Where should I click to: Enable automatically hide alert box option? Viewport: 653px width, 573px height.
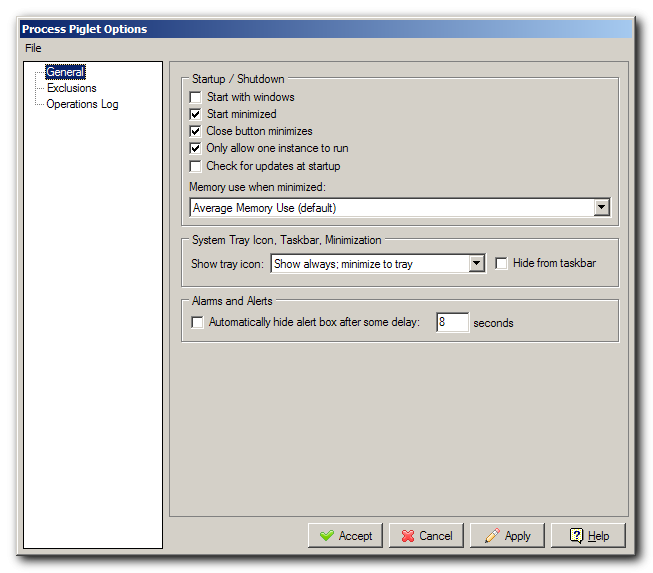point(197,322)
